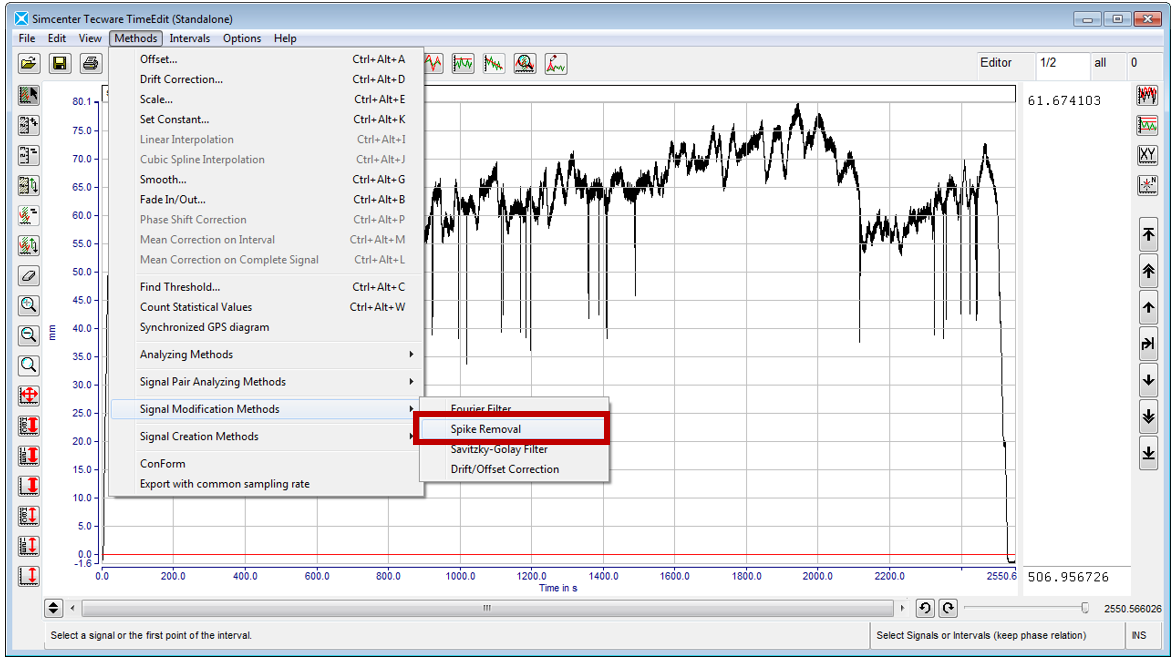Click the scatter plot with N icon
1173x660 pixels.
pos(1148,185)
